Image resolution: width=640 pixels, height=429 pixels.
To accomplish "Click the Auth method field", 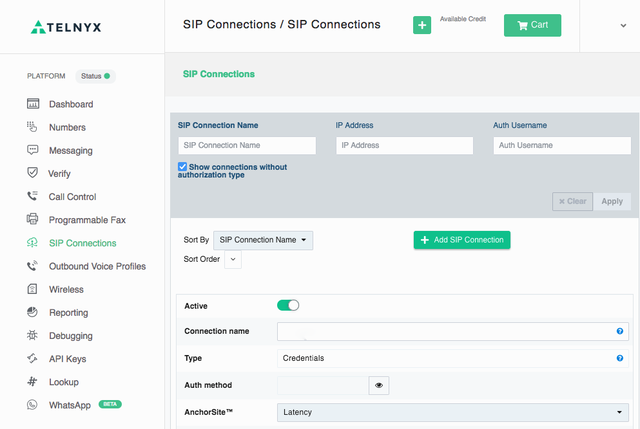I will tap(323, 385).
